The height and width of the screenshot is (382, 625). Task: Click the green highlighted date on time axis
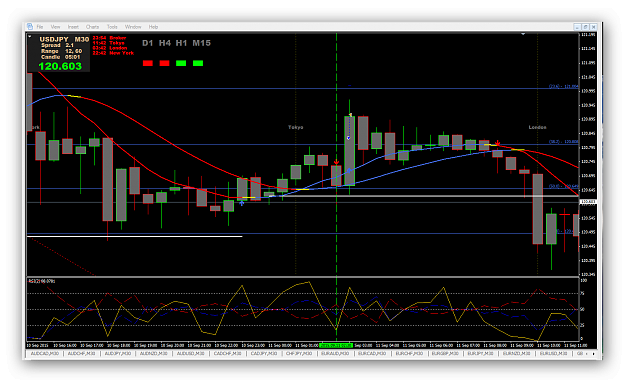(x=336, y=345)
